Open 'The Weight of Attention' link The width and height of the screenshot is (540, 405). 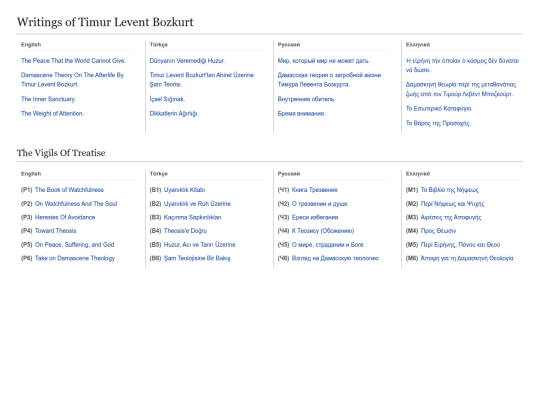(52, 114)
